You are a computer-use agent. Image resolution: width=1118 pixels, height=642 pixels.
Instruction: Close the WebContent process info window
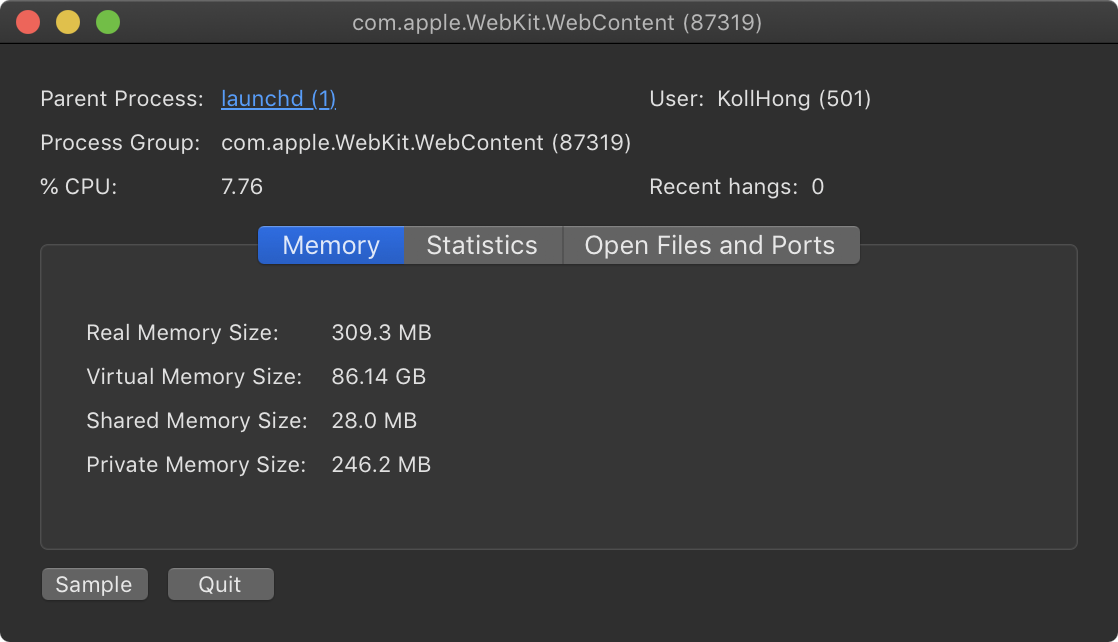coord(28,22)
